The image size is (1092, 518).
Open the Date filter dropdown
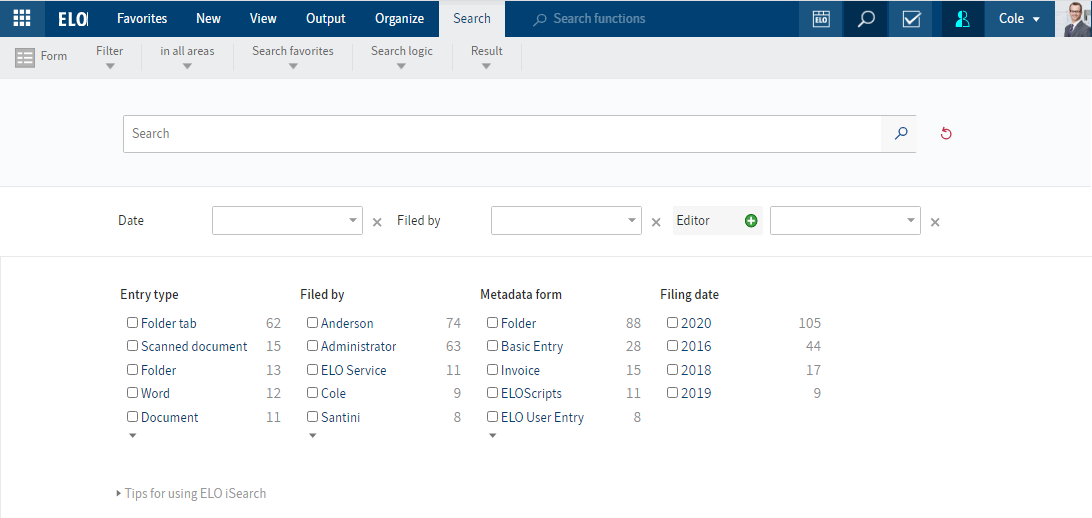[x=353, y=221]
